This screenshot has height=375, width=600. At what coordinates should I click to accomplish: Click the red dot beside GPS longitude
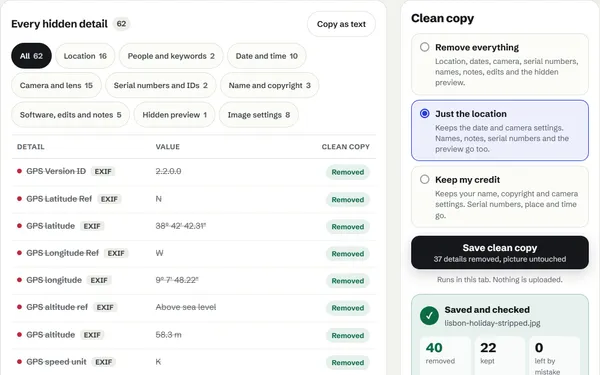point(19,280)
